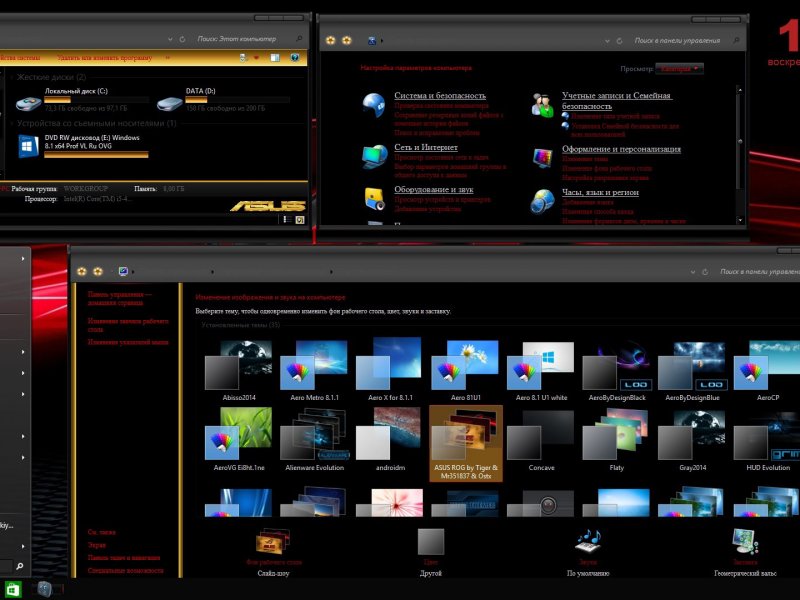Select the Aero Metro 8.1.1 theme
This screenshot has height=600, width=800.
pyautogui.click(x=314, y=371)
